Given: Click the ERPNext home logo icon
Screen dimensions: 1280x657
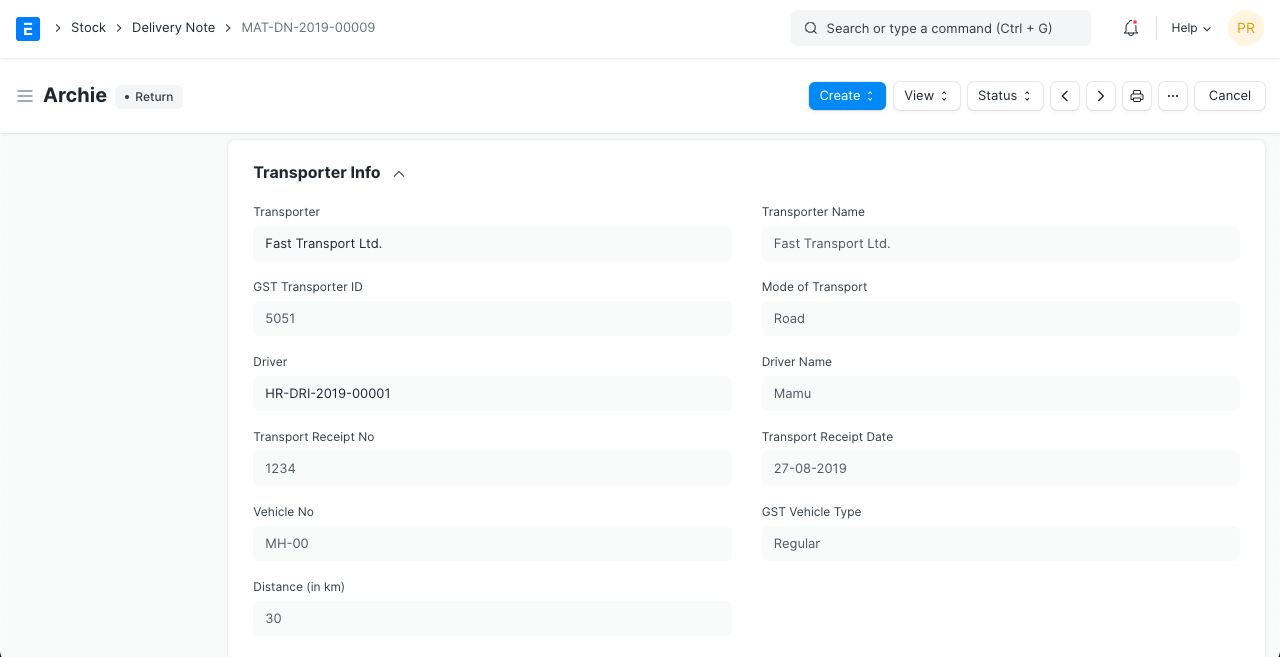Looking at the screenshot, I should click(x=28, y=28).
